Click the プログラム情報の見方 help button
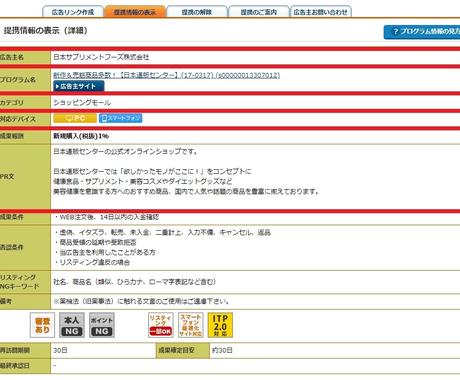 point(422,32)
